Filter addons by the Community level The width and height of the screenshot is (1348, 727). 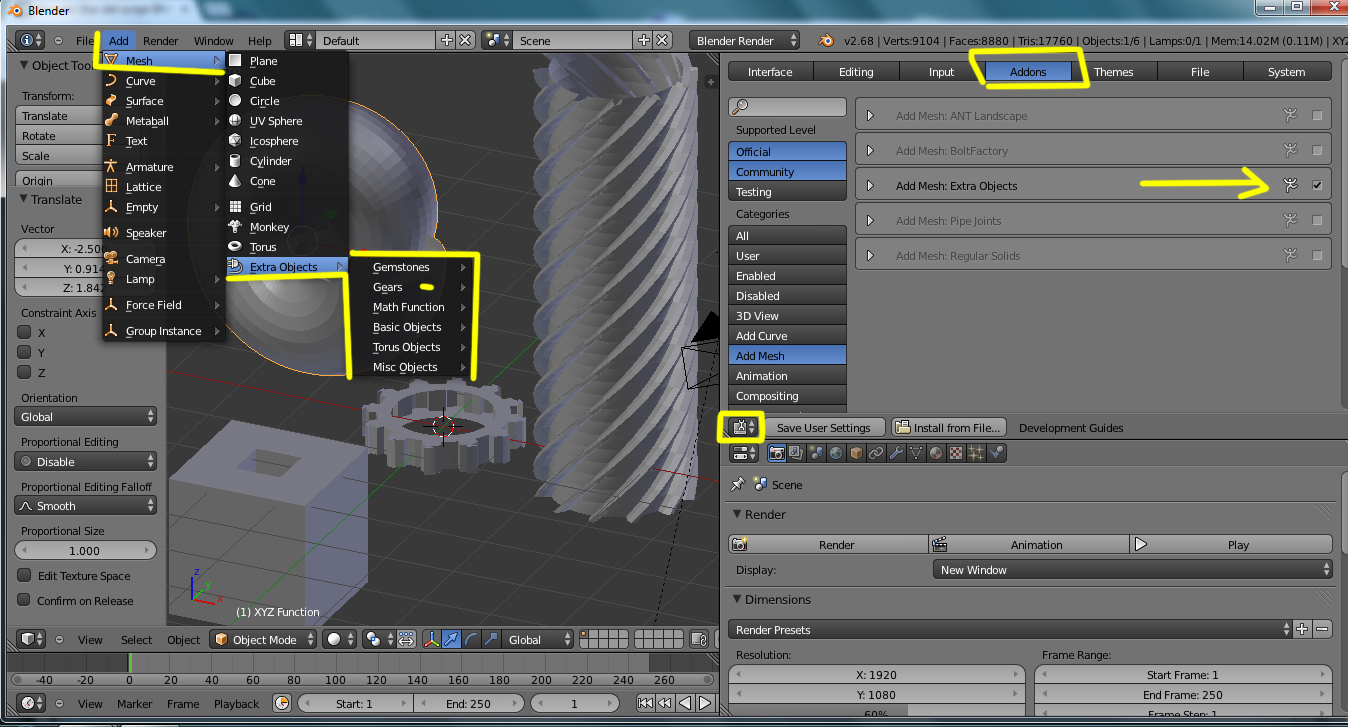[787, 172]
